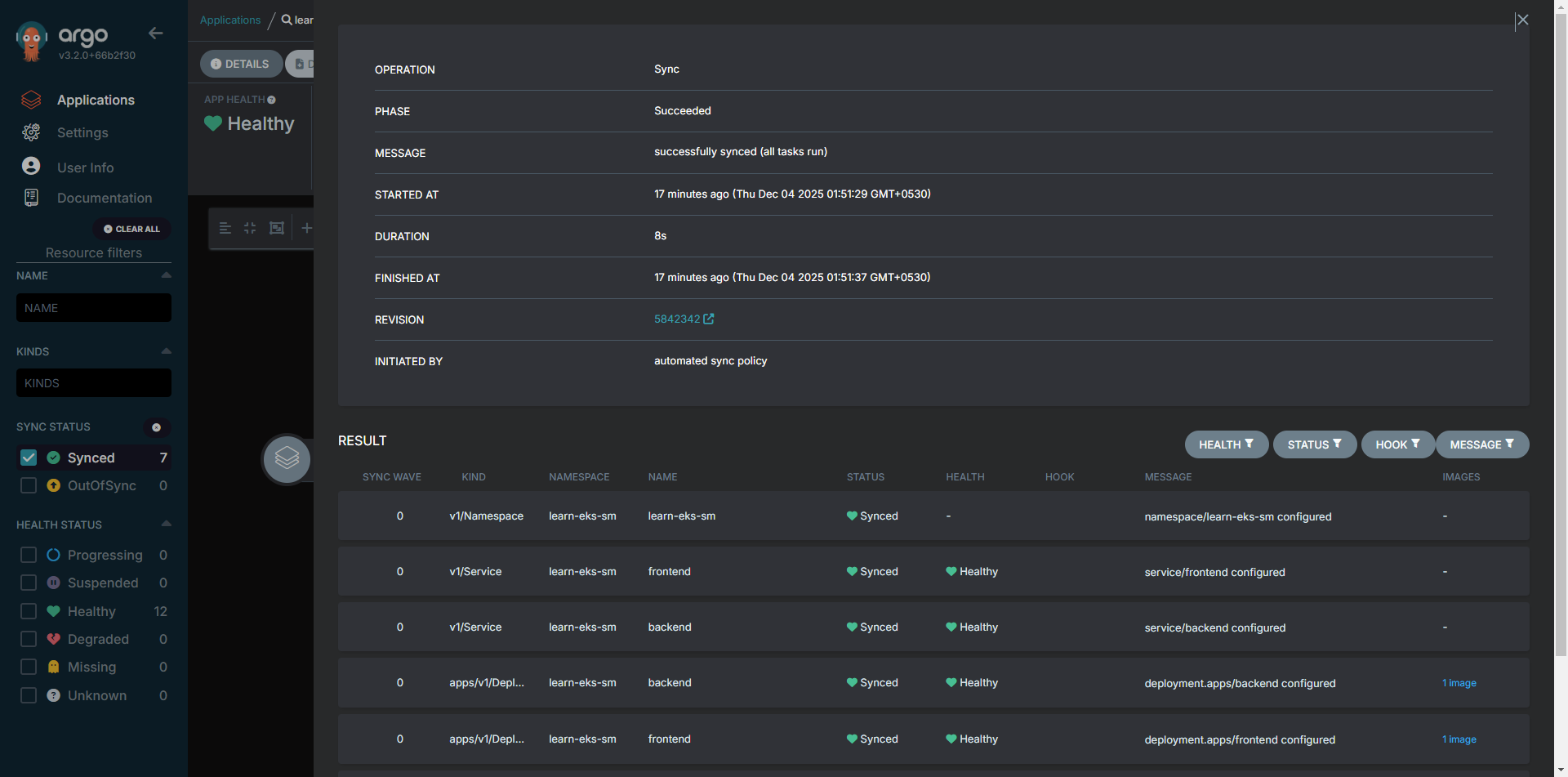1568x777 pixels.
Task: Zoom in using the plus icon
Action: coord(307,228)
